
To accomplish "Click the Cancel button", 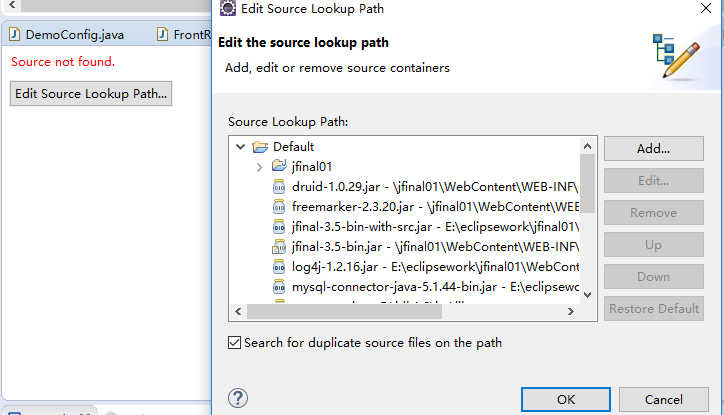I will coord(664,399).
